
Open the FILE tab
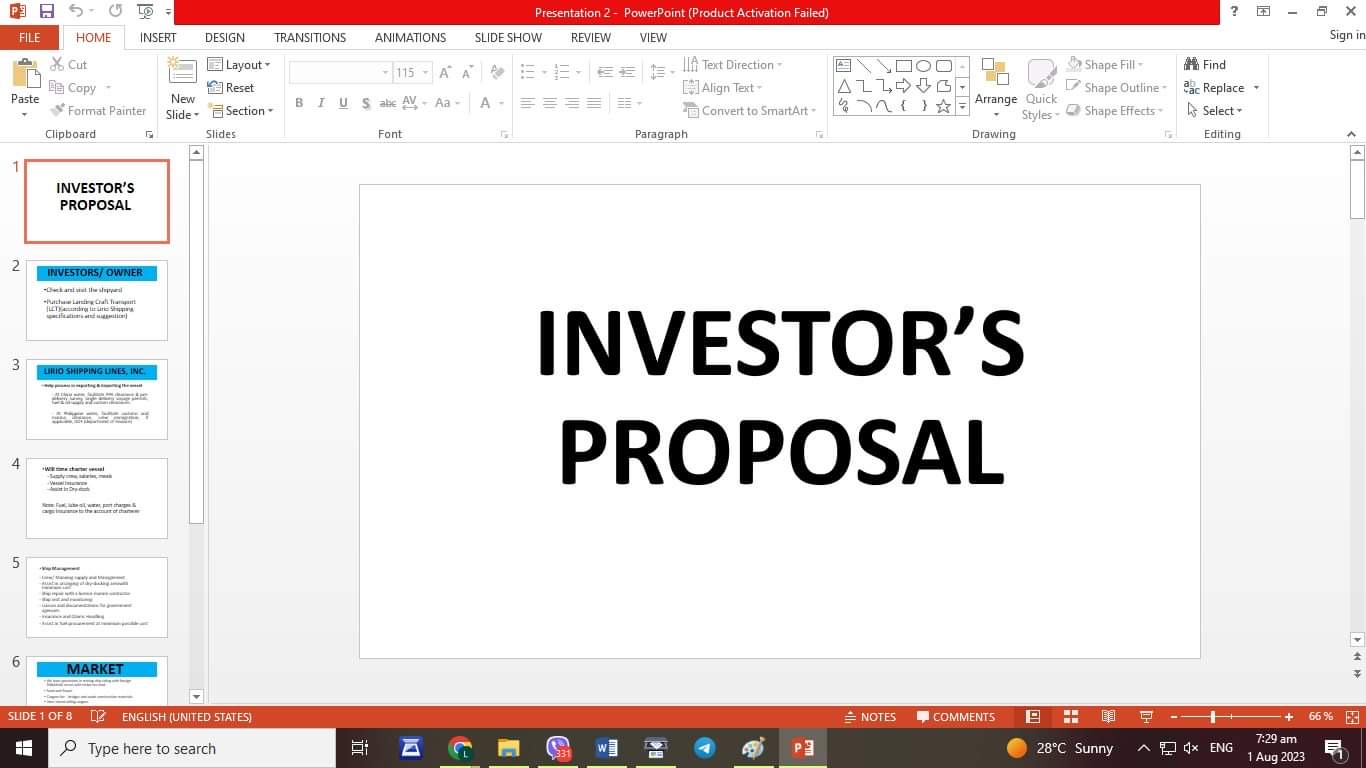(x=30, y=37)
